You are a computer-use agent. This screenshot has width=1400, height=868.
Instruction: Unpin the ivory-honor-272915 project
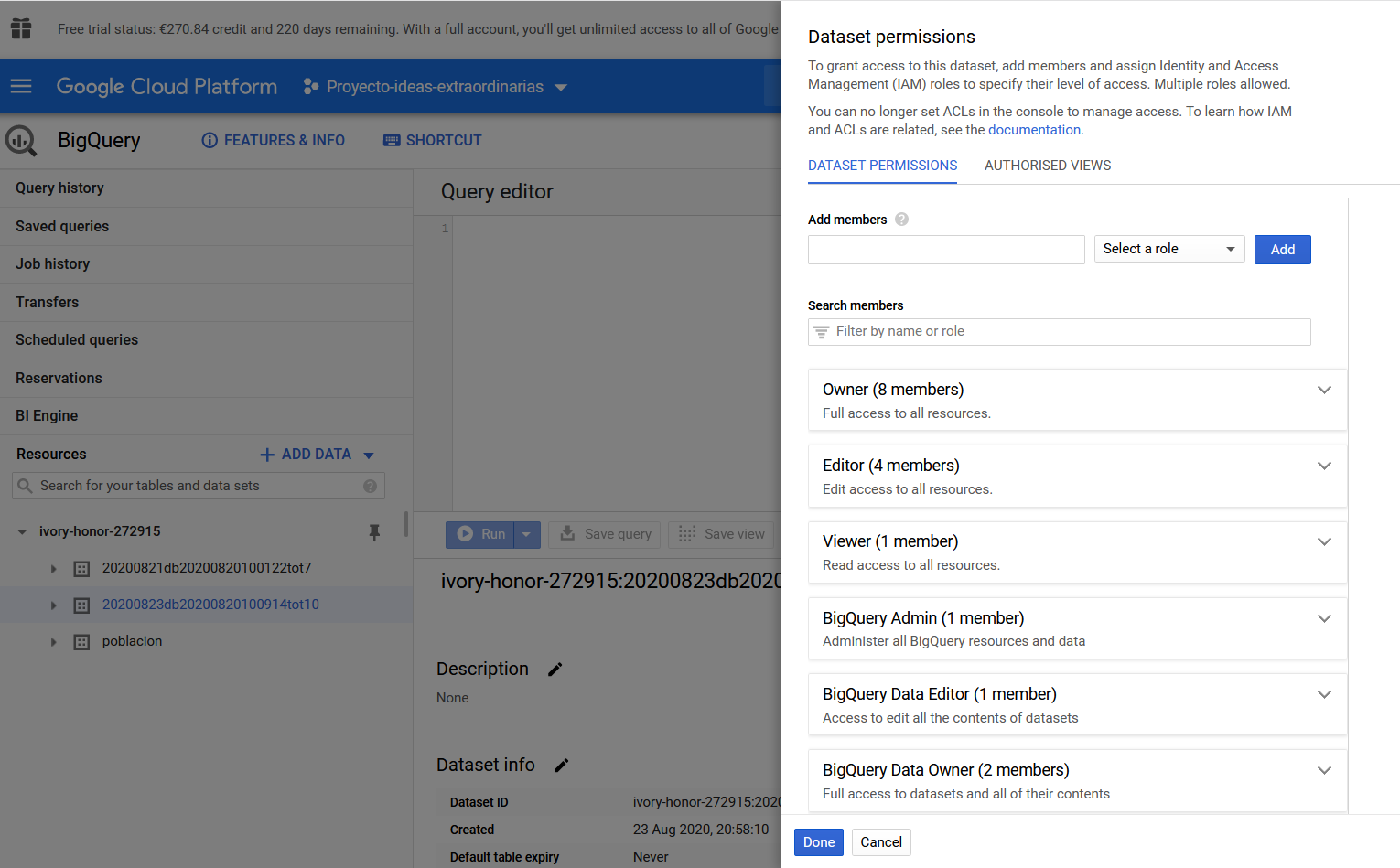pos(374,532)
